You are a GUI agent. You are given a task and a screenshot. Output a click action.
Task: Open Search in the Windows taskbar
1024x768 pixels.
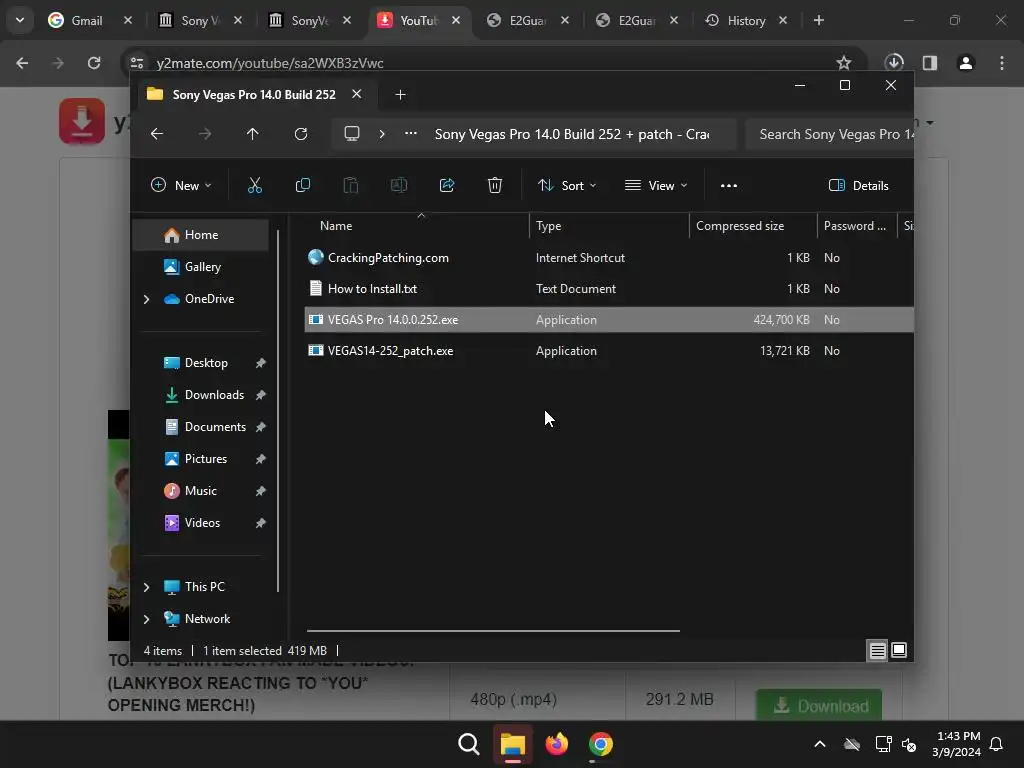tap(468, 744)
